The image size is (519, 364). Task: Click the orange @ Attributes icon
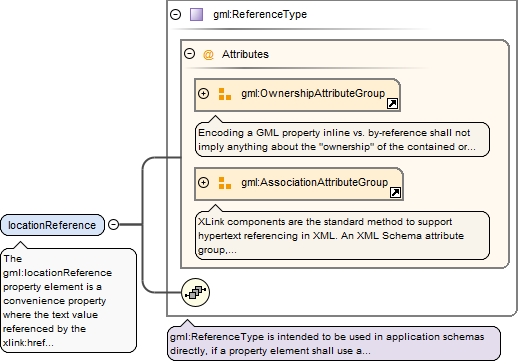[x=208, y=54]
